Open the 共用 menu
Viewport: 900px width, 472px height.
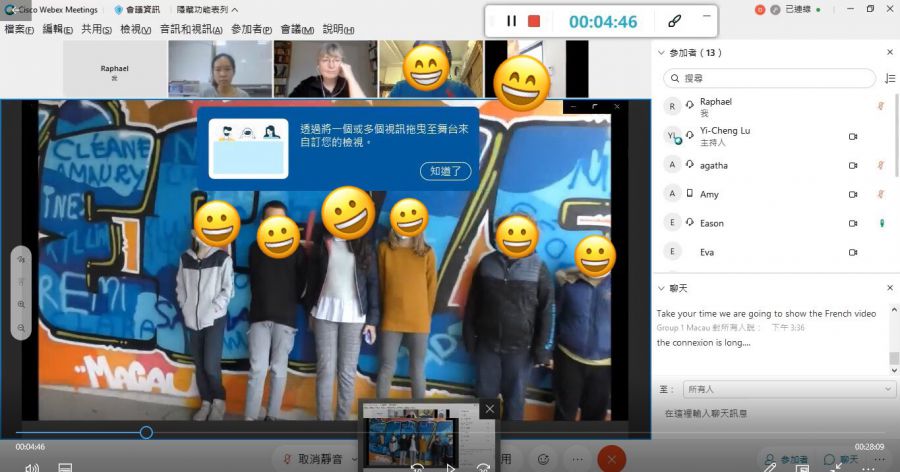[x=96, y=29]
